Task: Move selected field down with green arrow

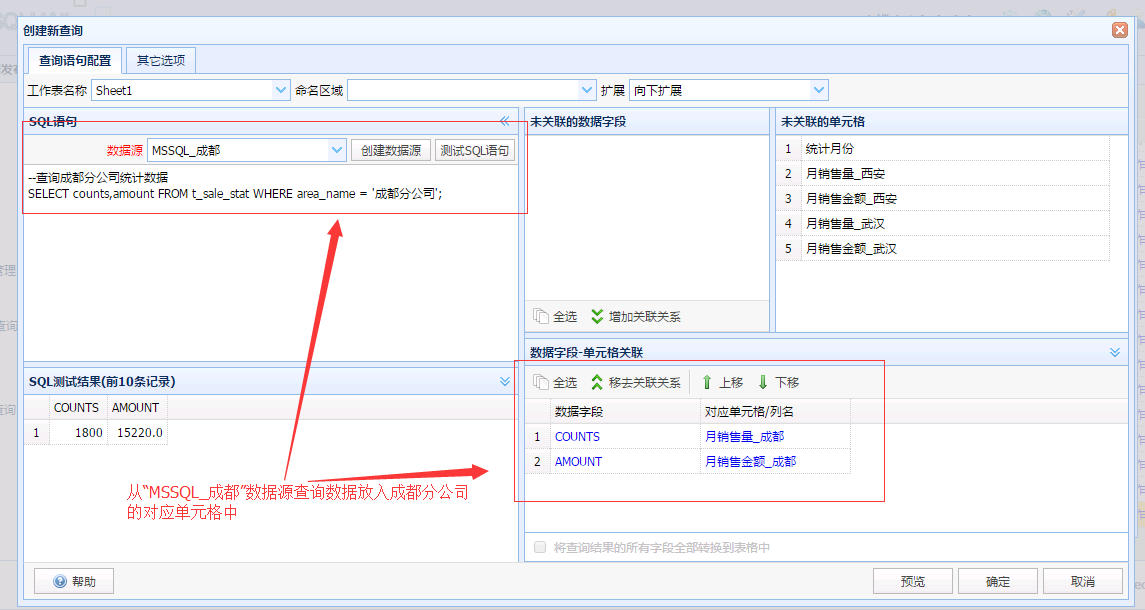Action: tap(763, 382)
